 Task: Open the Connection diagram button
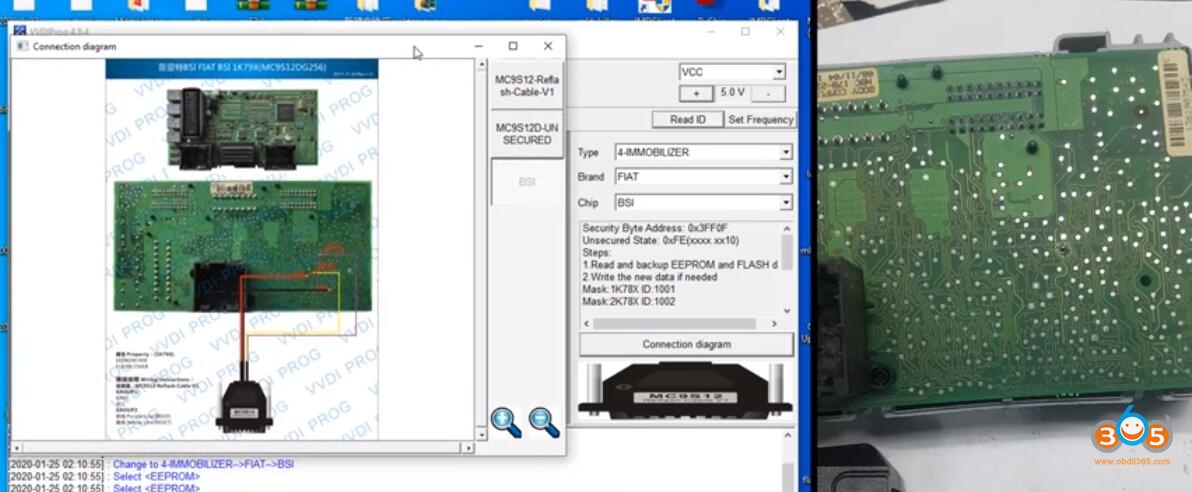click(x=686, y=344)
